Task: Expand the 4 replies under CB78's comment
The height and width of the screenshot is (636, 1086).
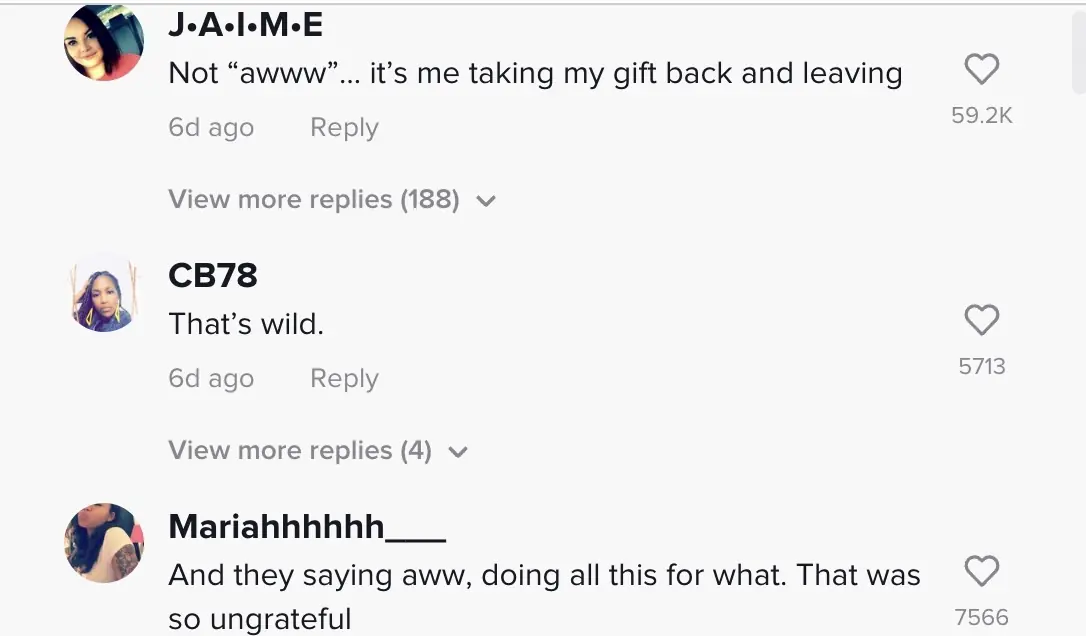Action: (x=299, y=450)
